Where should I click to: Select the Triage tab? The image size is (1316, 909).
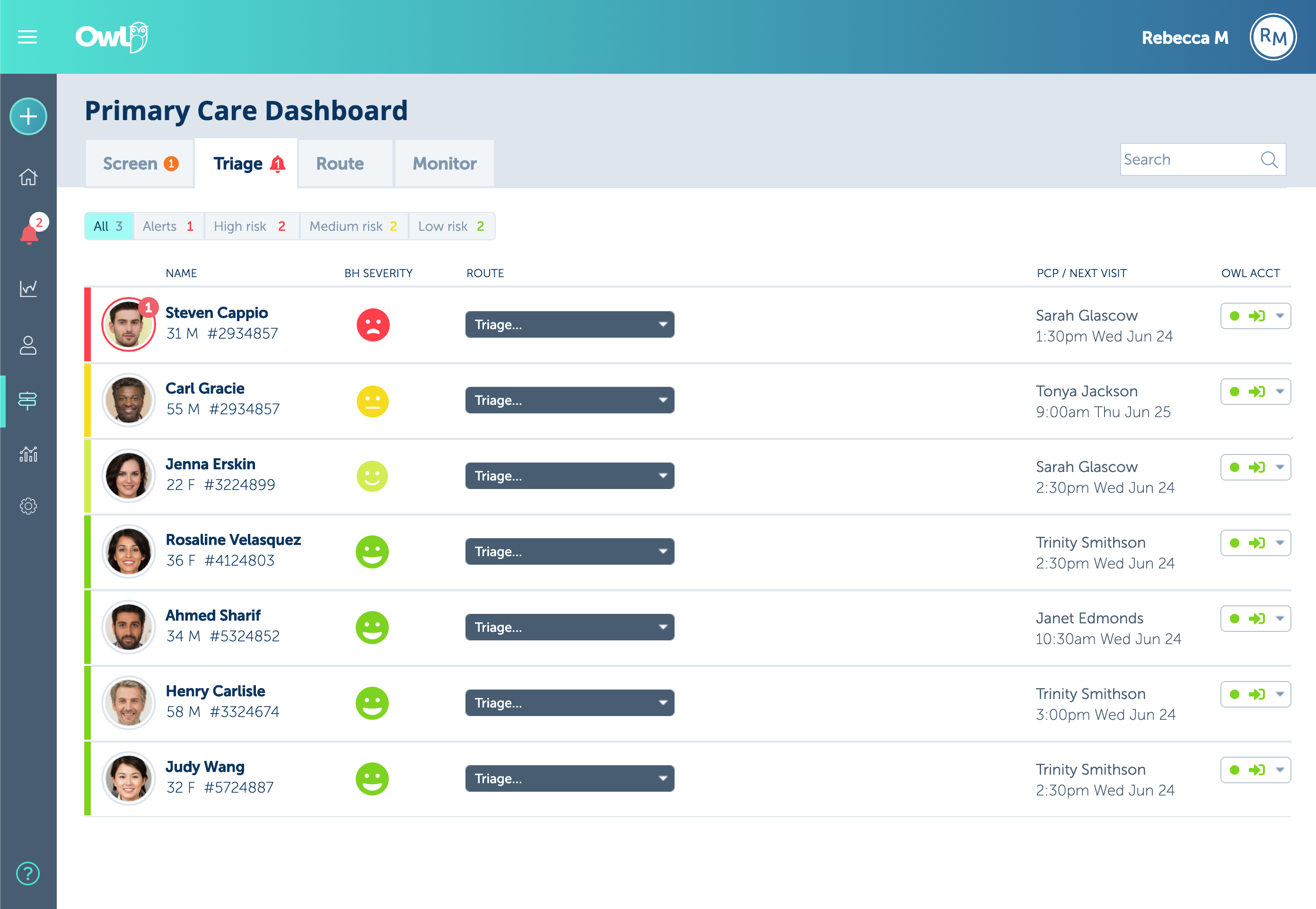246,164
